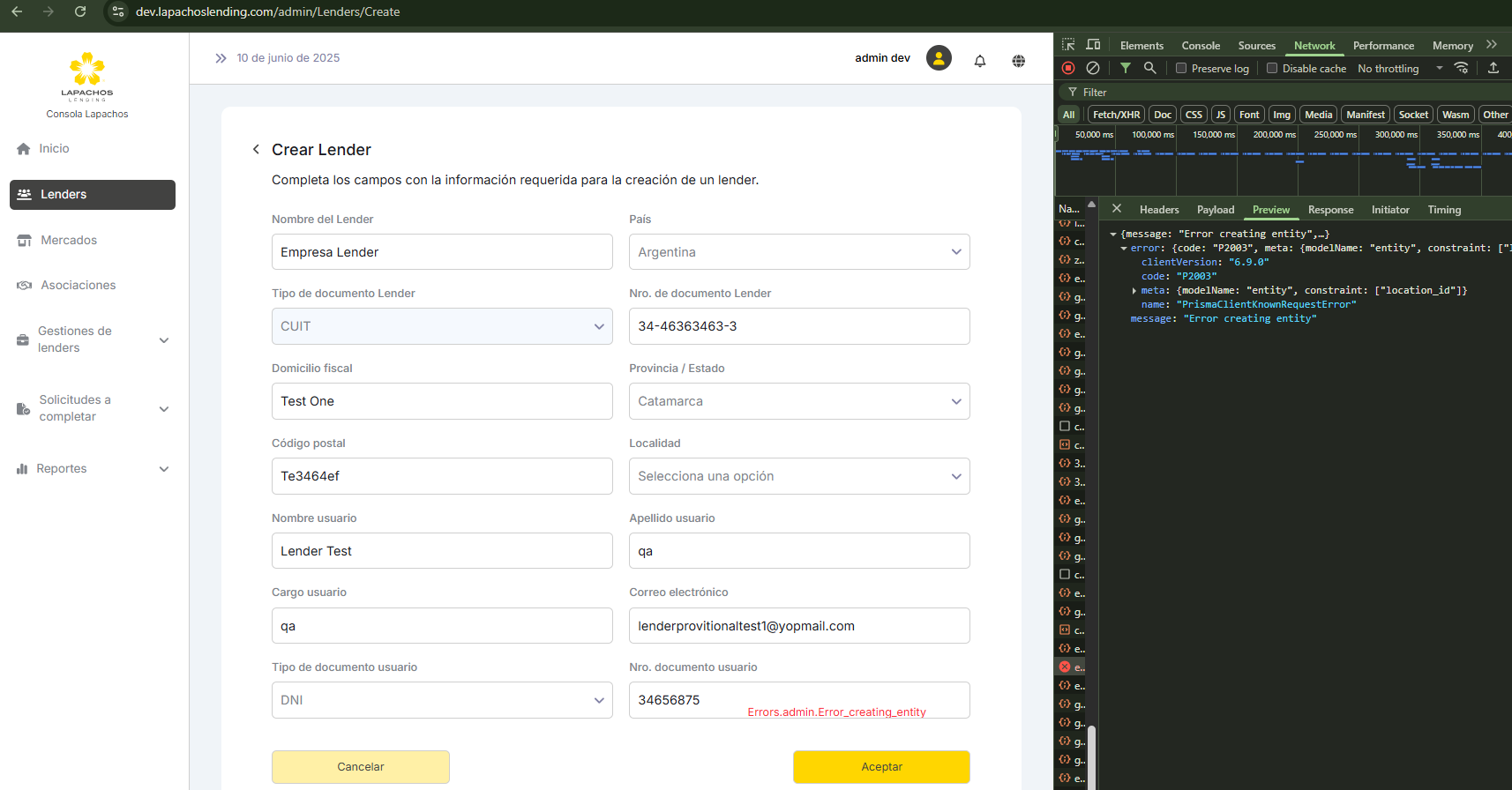Click the Cancelar button

(x=360, y=767)
